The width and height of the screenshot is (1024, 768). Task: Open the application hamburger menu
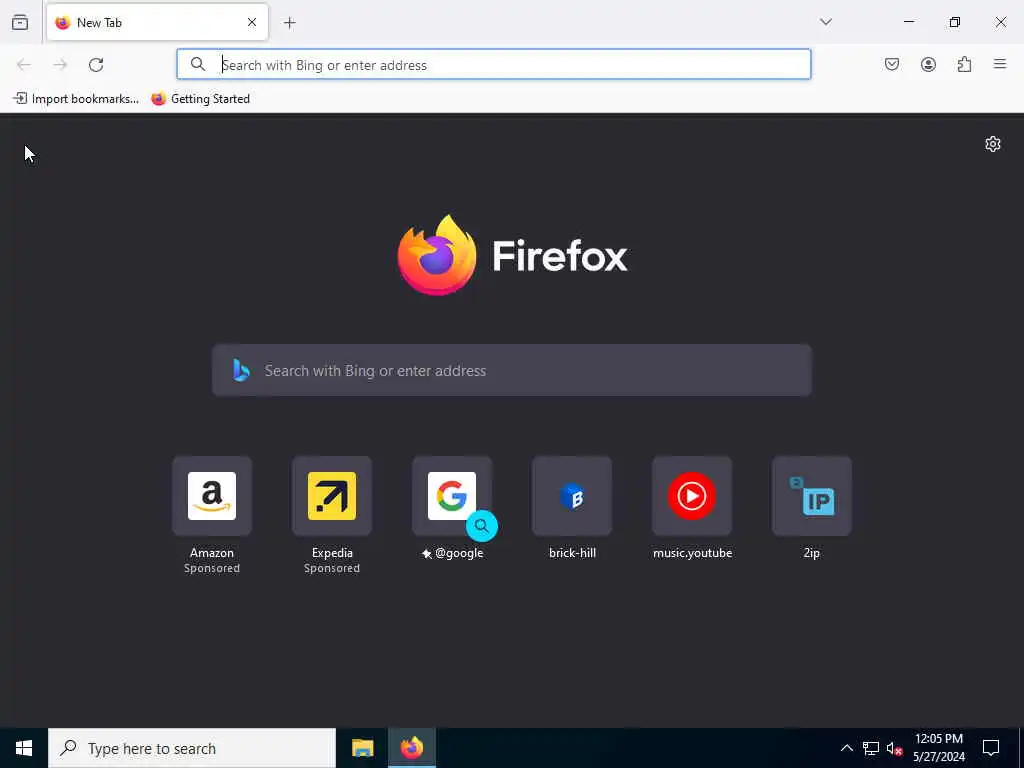pos(1000,64)
